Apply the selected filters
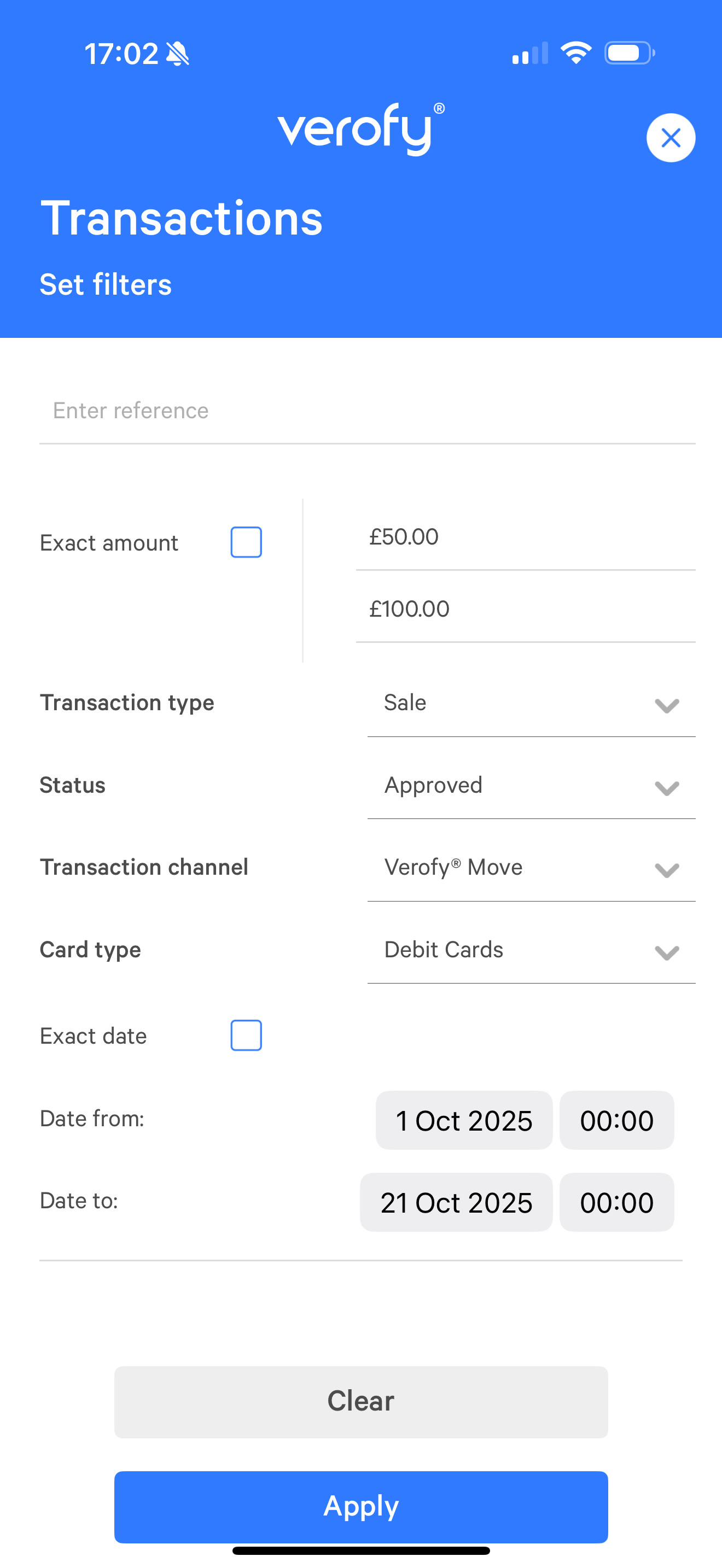722x1568 pixels. pos(361,1507)
